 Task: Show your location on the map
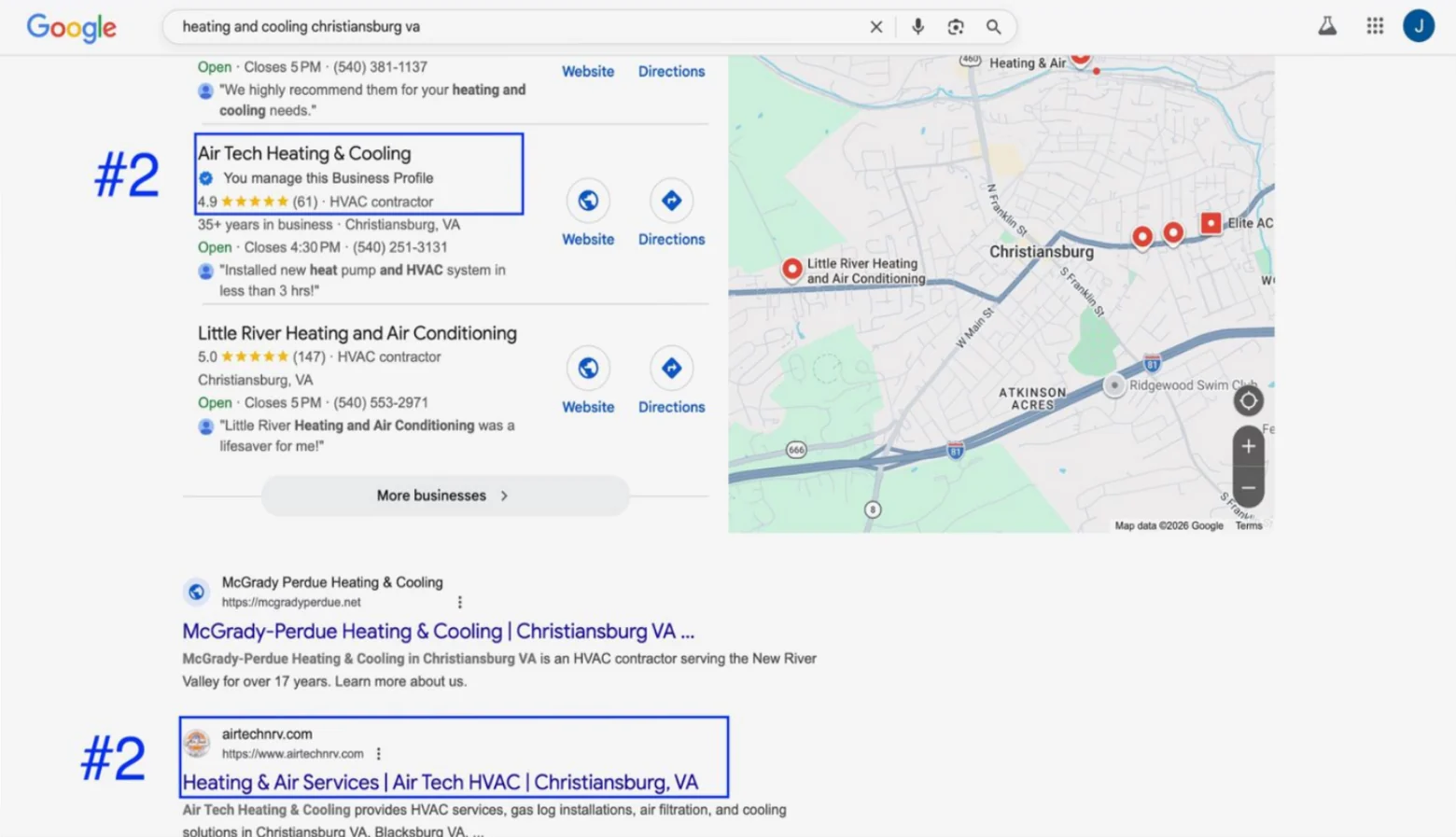(x=1248, y=401)
